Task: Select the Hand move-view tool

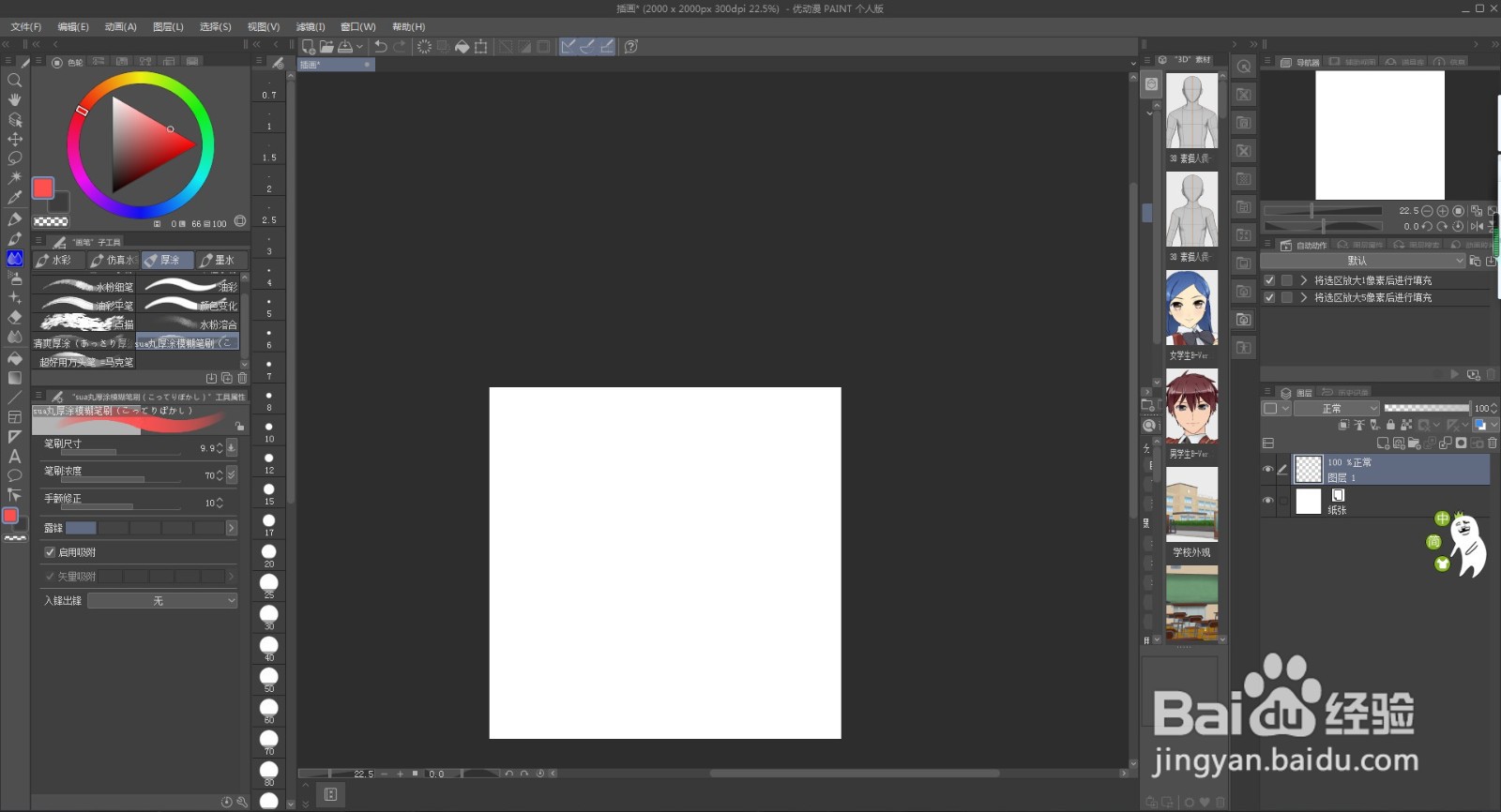Action: point(14,100)
